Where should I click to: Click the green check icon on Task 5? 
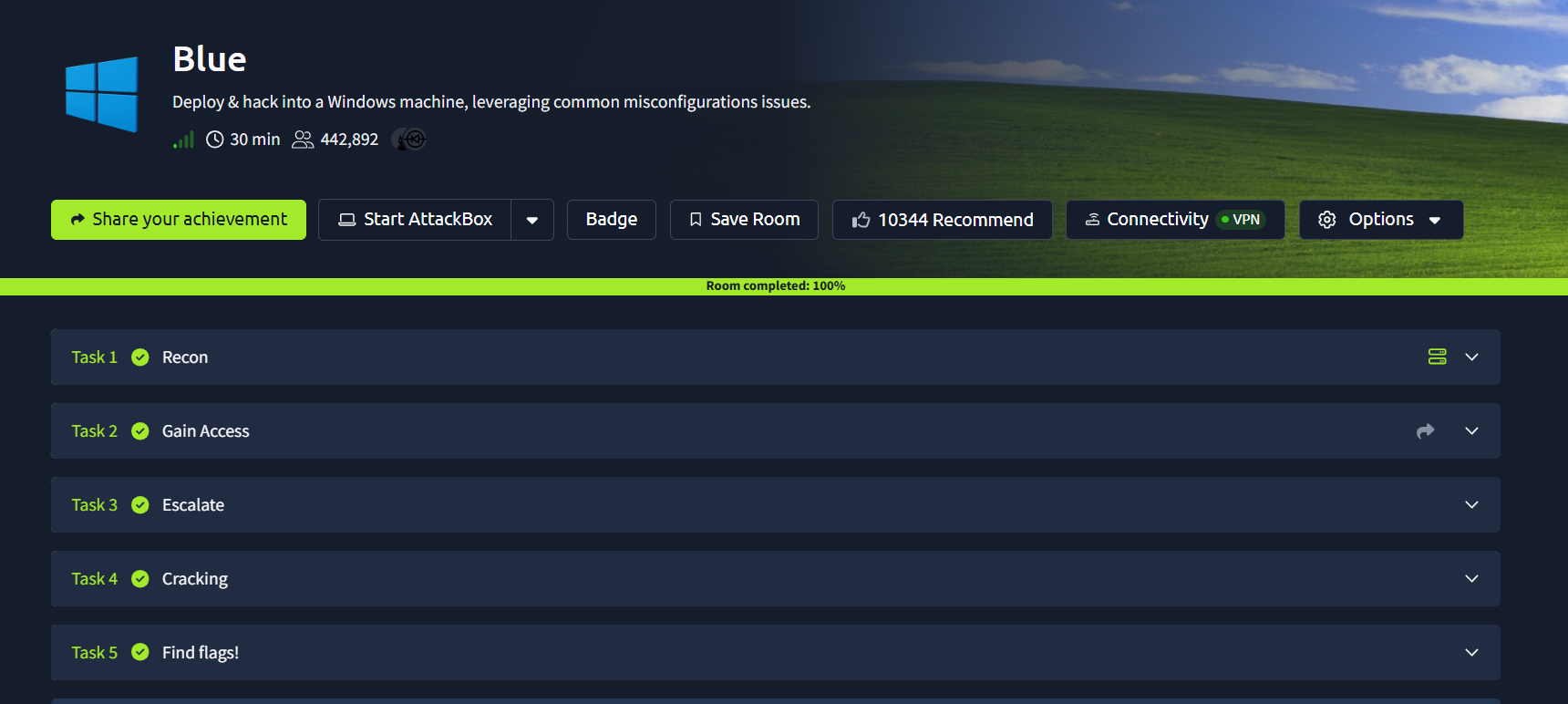tap(140, 652)
